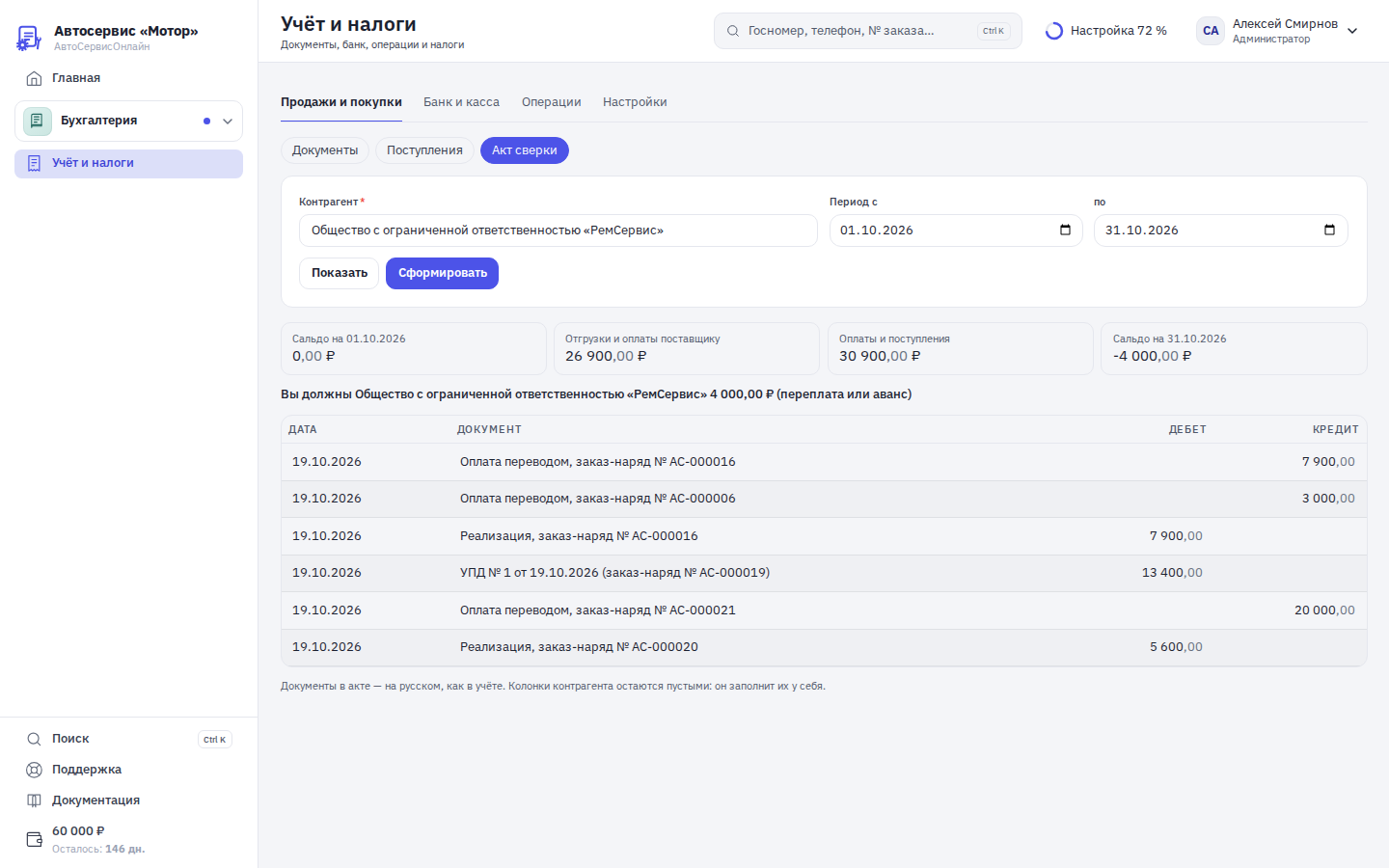This screenshot has width=1389, height=868.
Task: Switch to the Банк и касса tab
Action: pyautogui.click(x=461, y=102)
